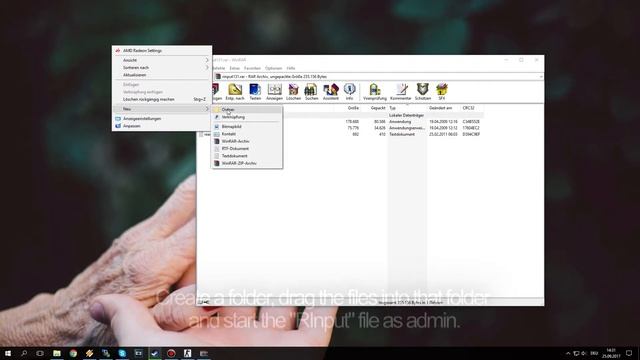Expand the Ansicht submenu in context menu
Viewport: 640px width, 360px height.
coord(162,60)
